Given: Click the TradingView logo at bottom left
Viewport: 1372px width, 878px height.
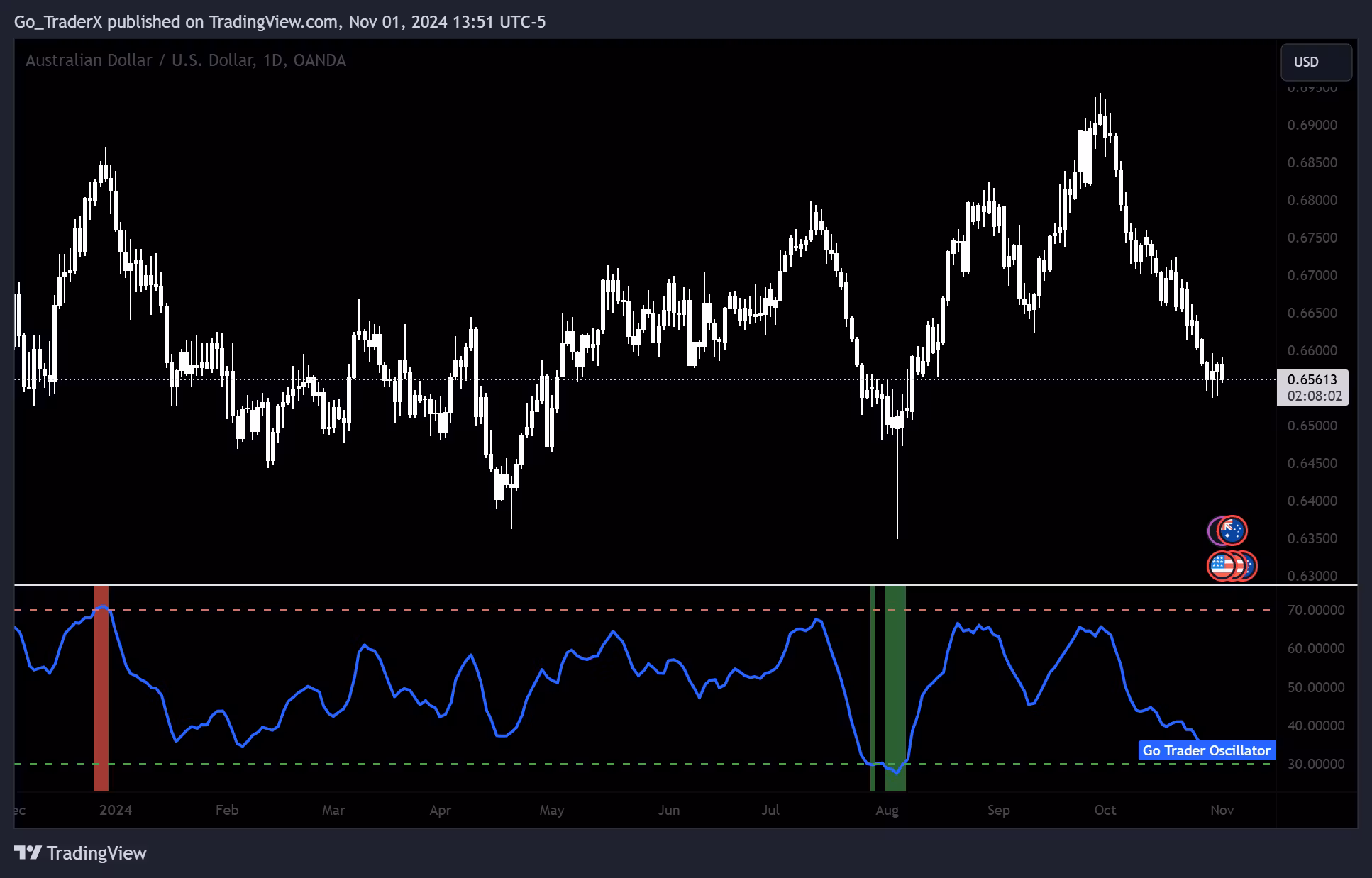Looking at the screenshot, I should [x=80, y=852].
